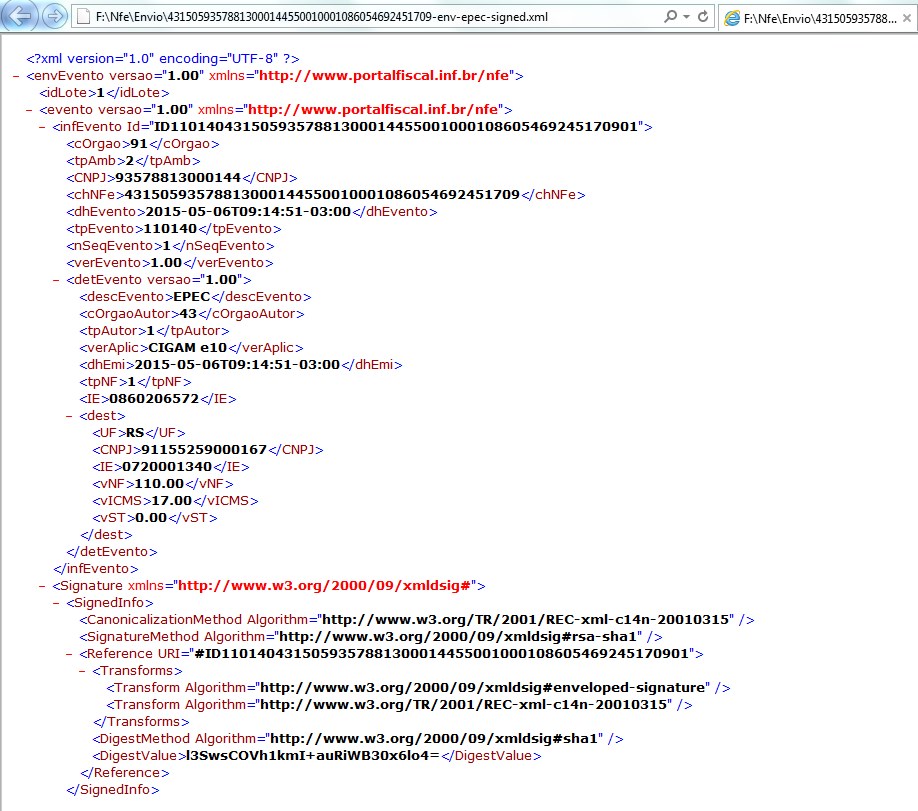Click the UF value RS

pos(135,432)
